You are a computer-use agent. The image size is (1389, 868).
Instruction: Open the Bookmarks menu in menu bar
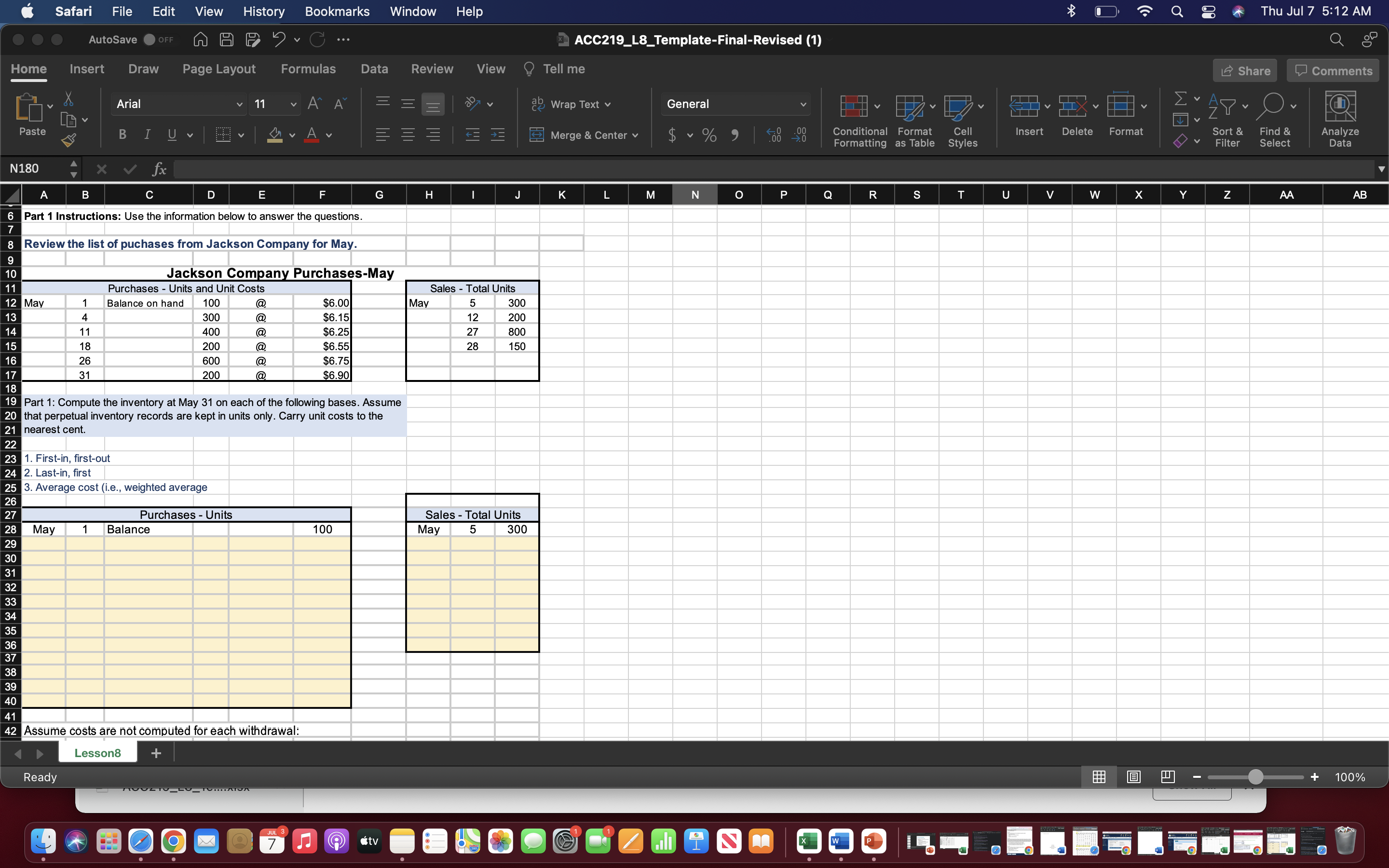[337, 12]
